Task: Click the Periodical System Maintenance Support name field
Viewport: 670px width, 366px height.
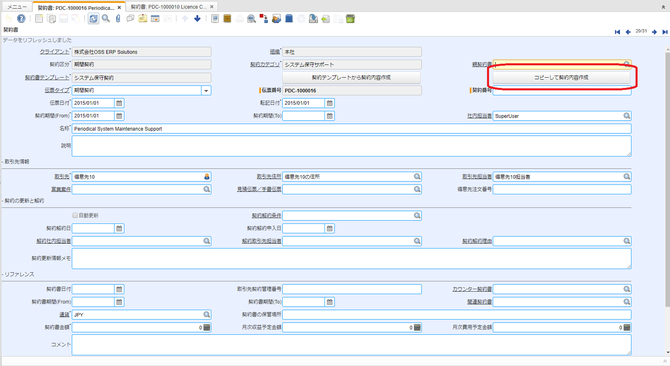Action: (351, 129)
